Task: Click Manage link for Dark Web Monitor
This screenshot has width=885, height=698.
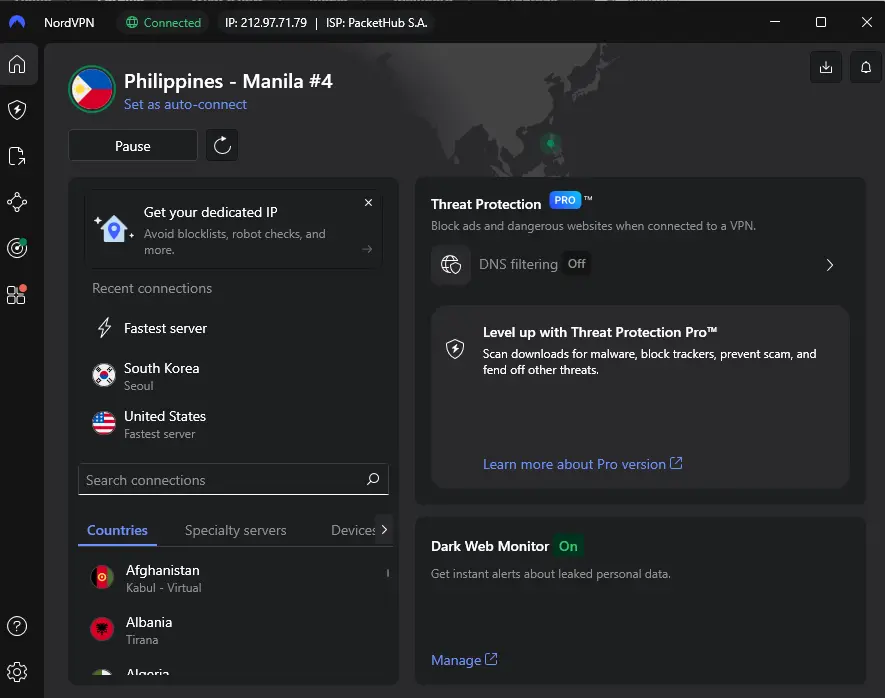Action: 464,660
